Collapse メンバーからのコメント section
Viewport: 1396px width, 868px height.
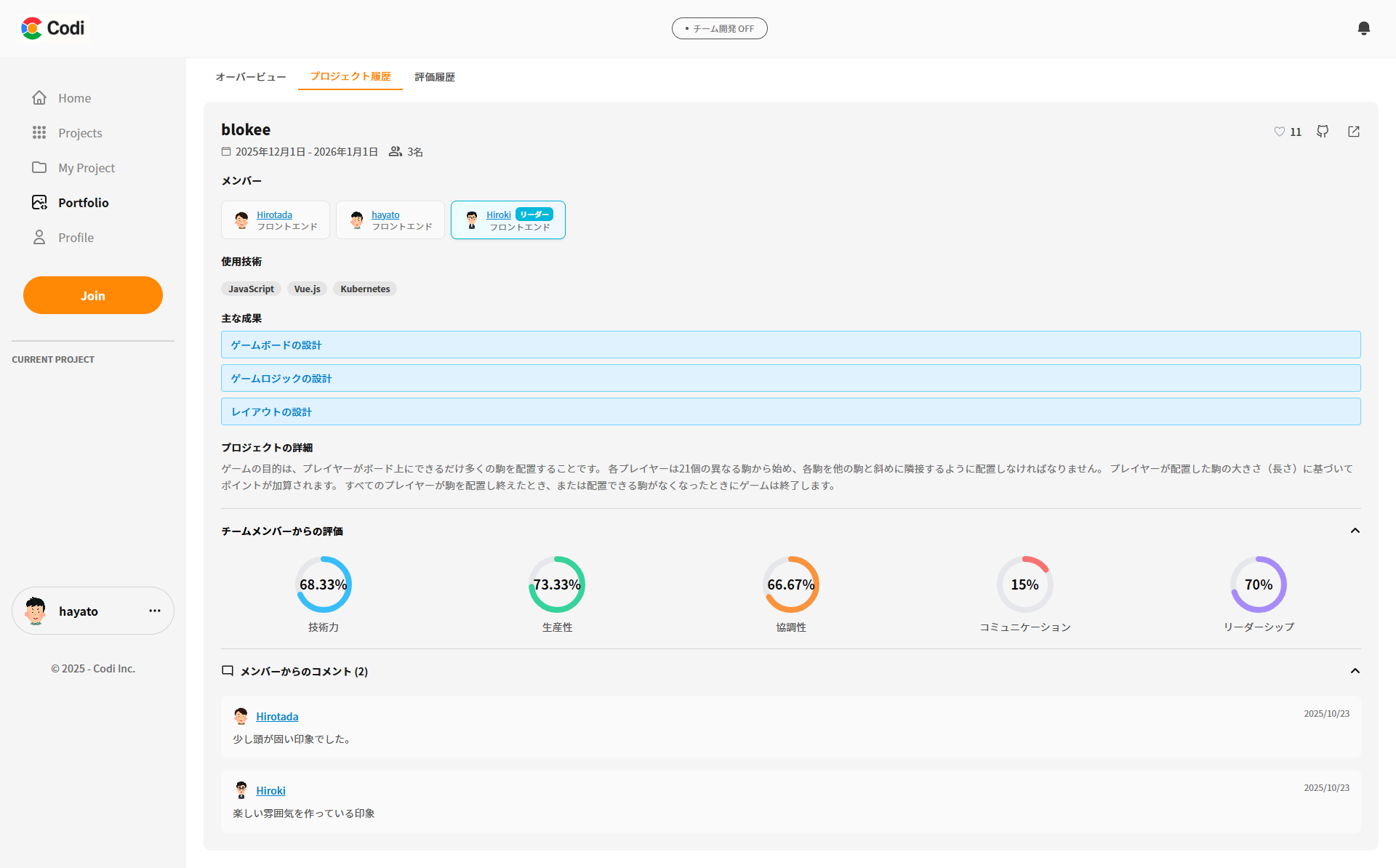1355,671
